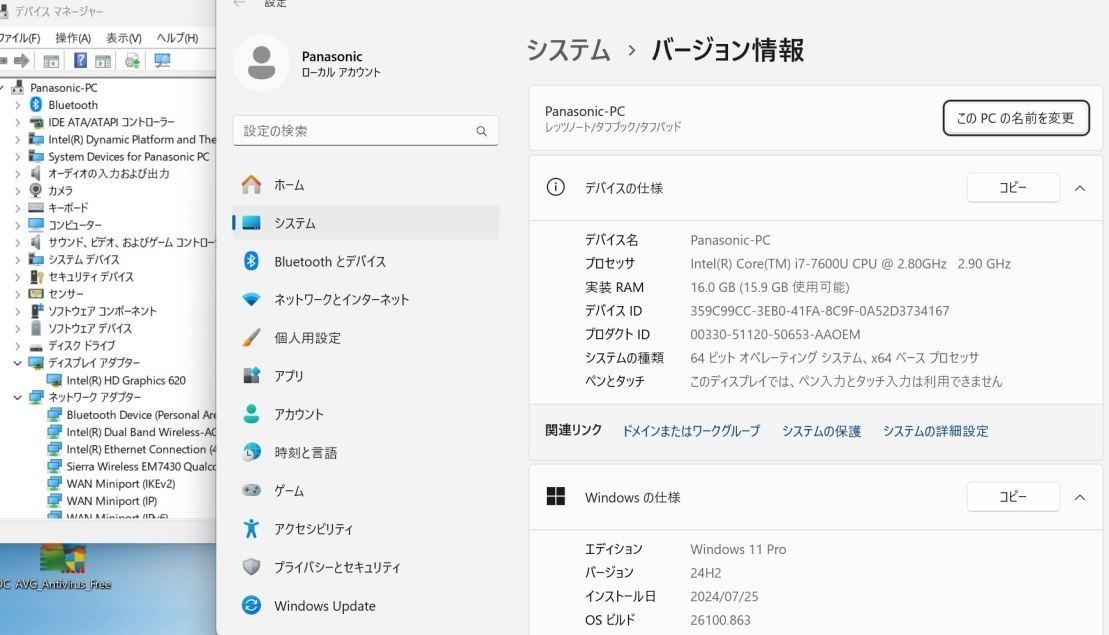Screen dimensions: 1109x635
Task: Open the ファイル(F) menu
Action: click(x=20, y=38)
